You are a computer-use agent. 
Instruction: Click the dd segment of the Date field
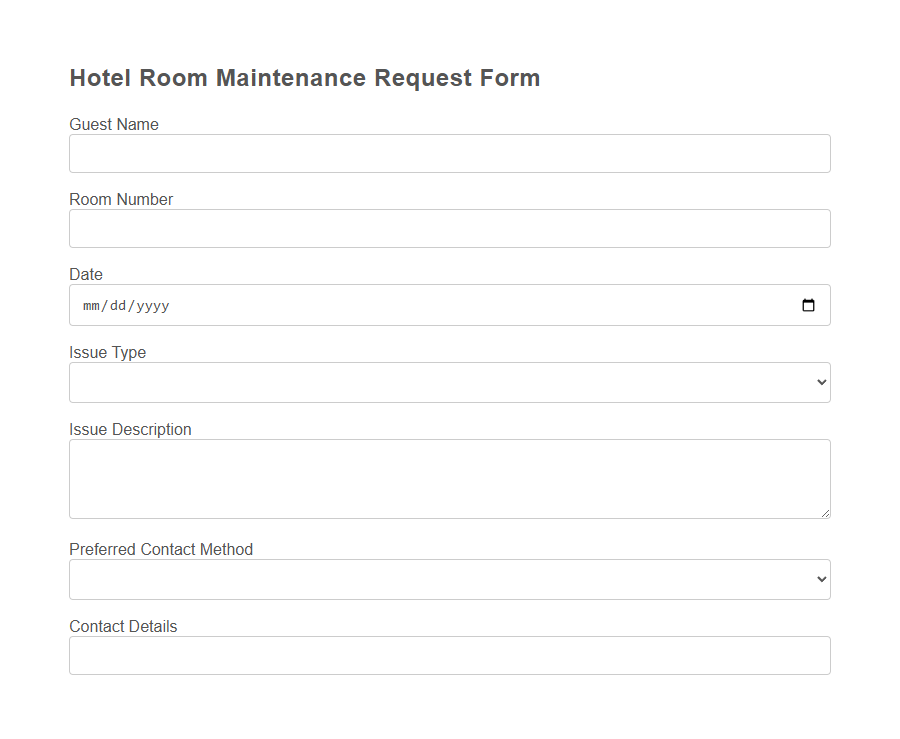tap(117, 305)
